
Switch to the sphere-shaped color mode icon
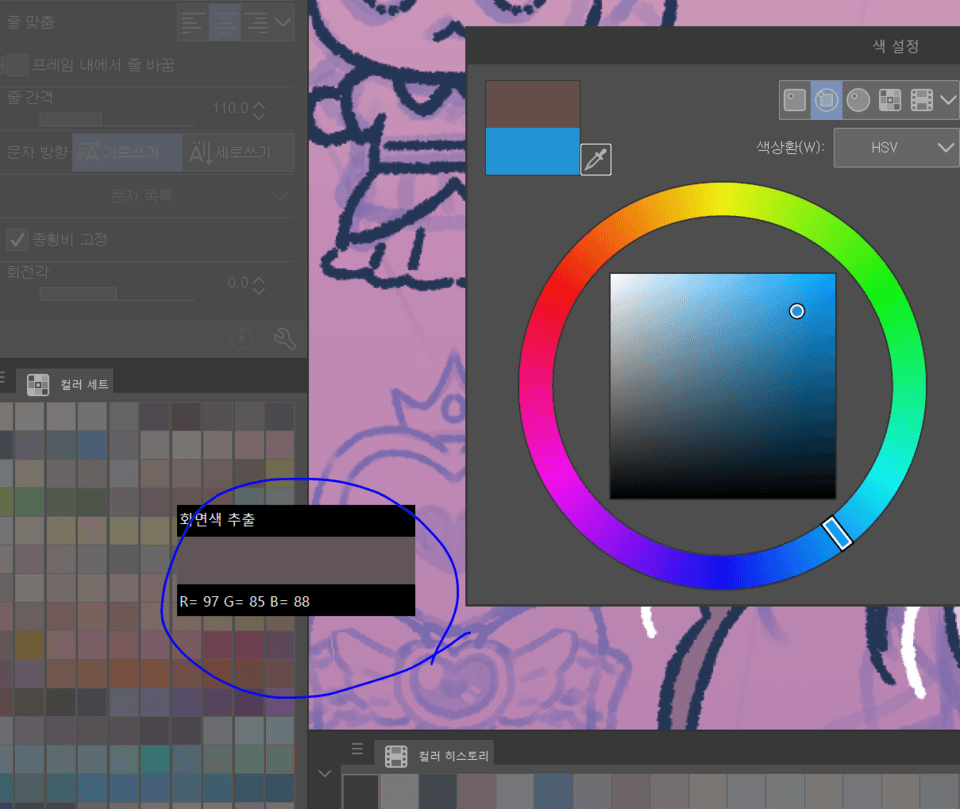pyautogui.click(x=858, y=100)
